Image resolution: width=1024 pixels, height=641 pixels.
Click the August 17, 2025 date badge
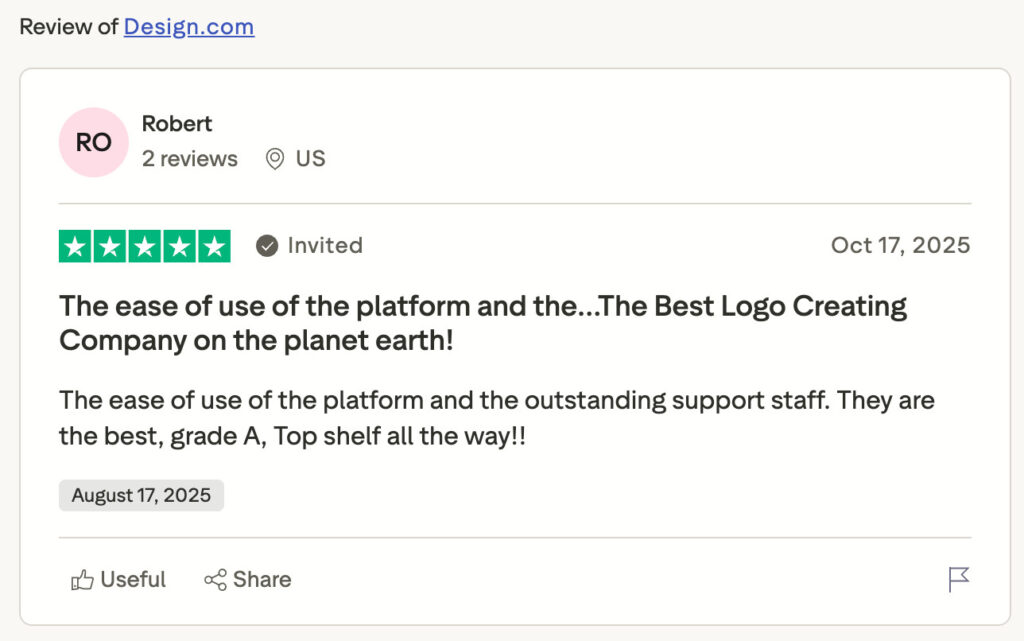(x=141, y=496)
